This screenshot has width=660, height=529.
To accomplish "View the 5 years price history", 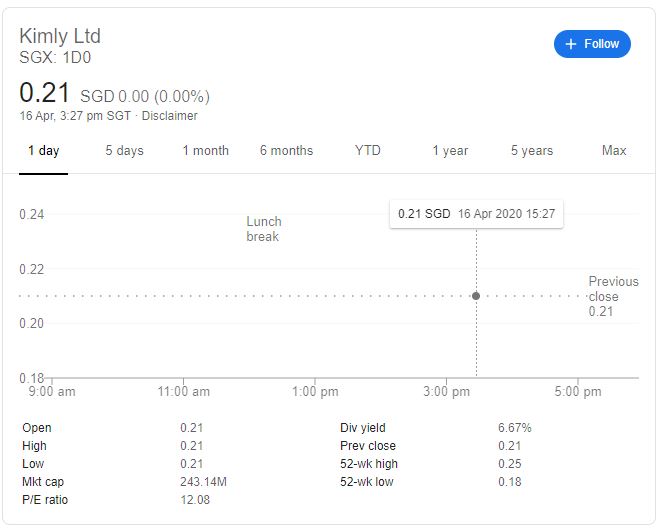I will [x=532, y=151].
